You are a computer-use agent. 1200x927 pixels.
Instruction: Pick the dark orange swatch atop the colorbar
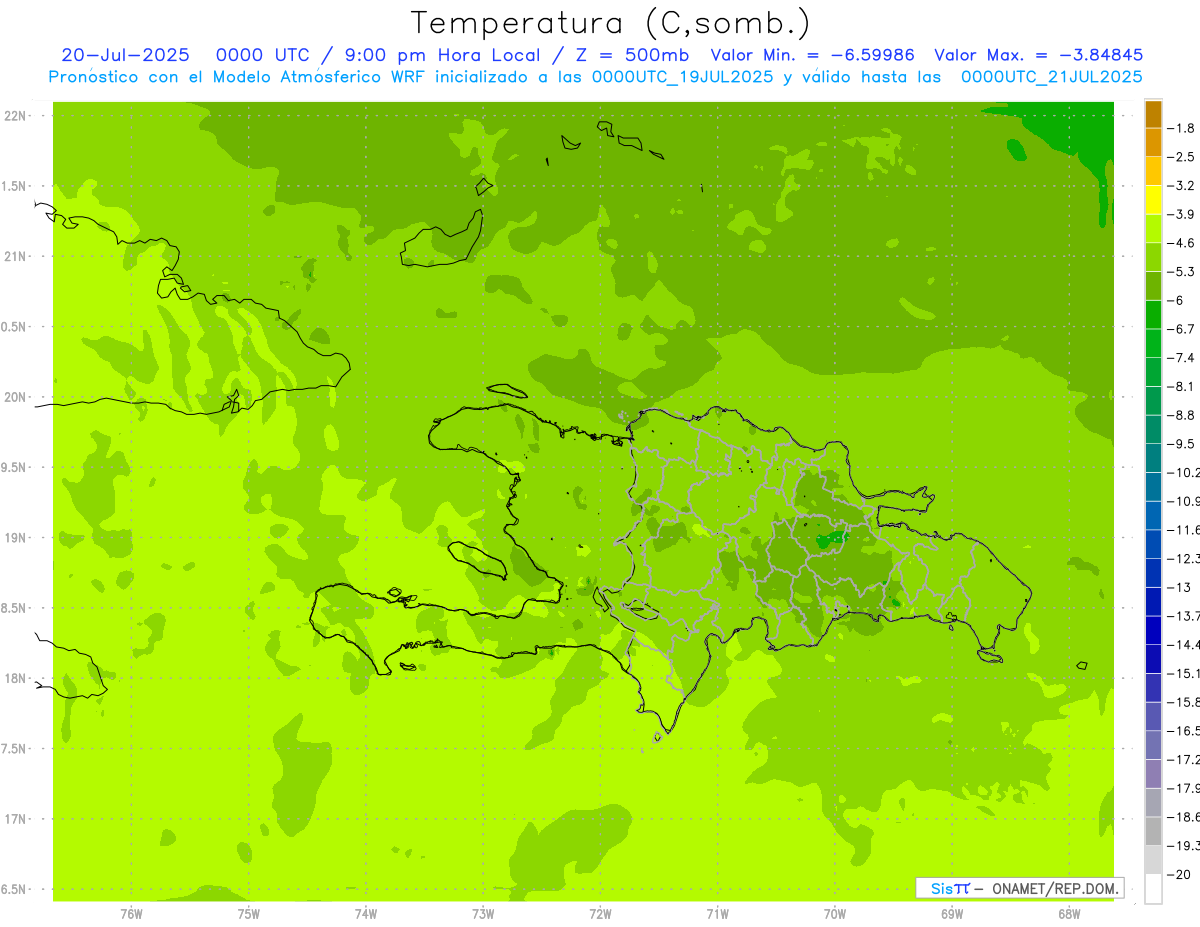pyautogui.click(x=1153, y=114)
